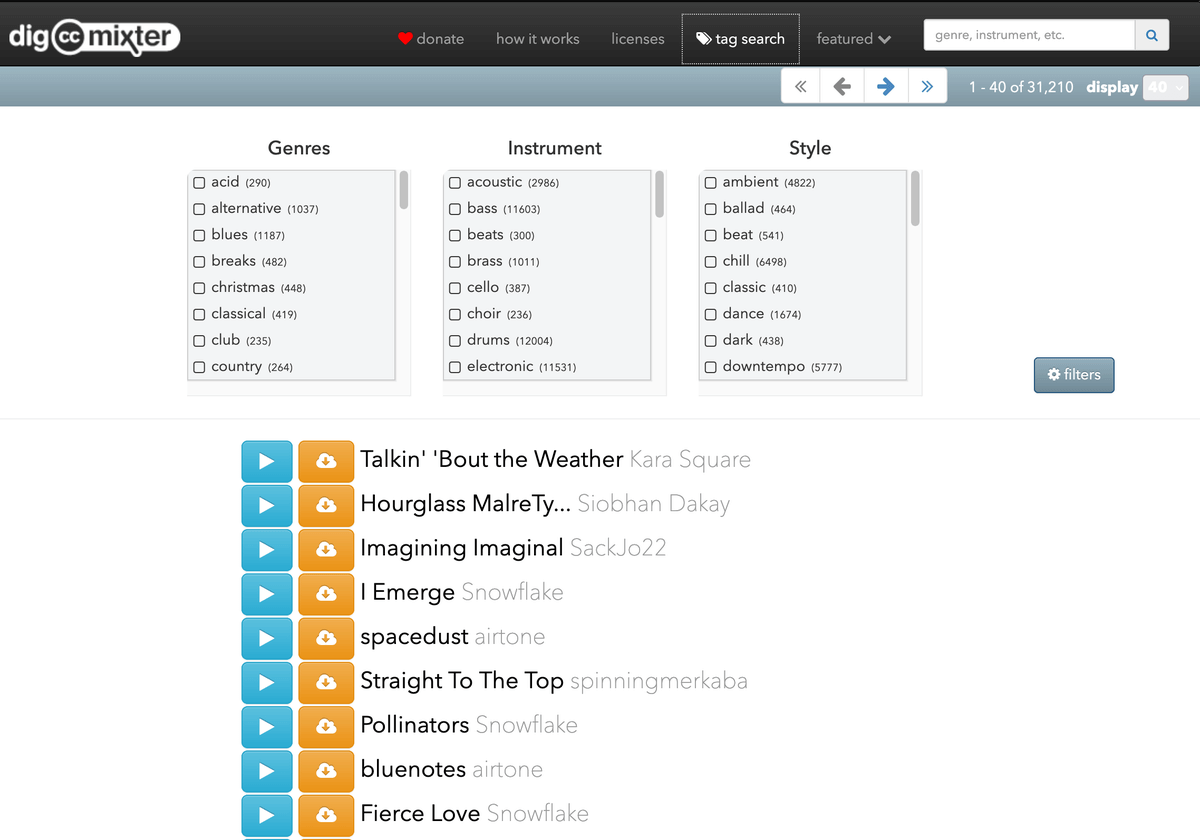Viewport: 1200px width, 840px height.
Task: Jump to first page double arrow
Action: 800,87
